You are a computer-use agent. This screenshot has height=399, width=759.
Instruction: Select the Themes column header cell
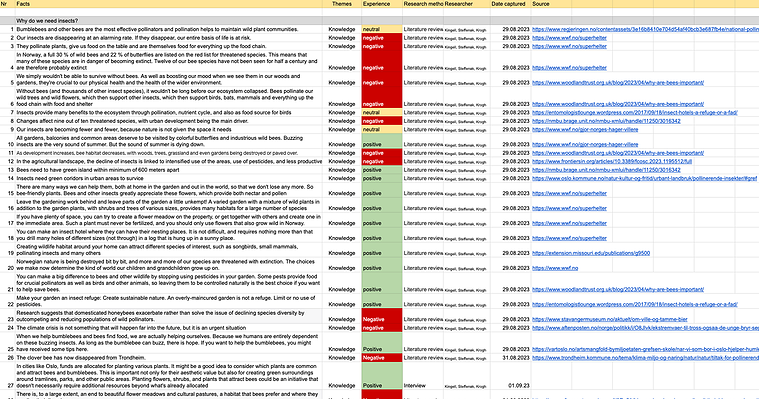(342, 4)
